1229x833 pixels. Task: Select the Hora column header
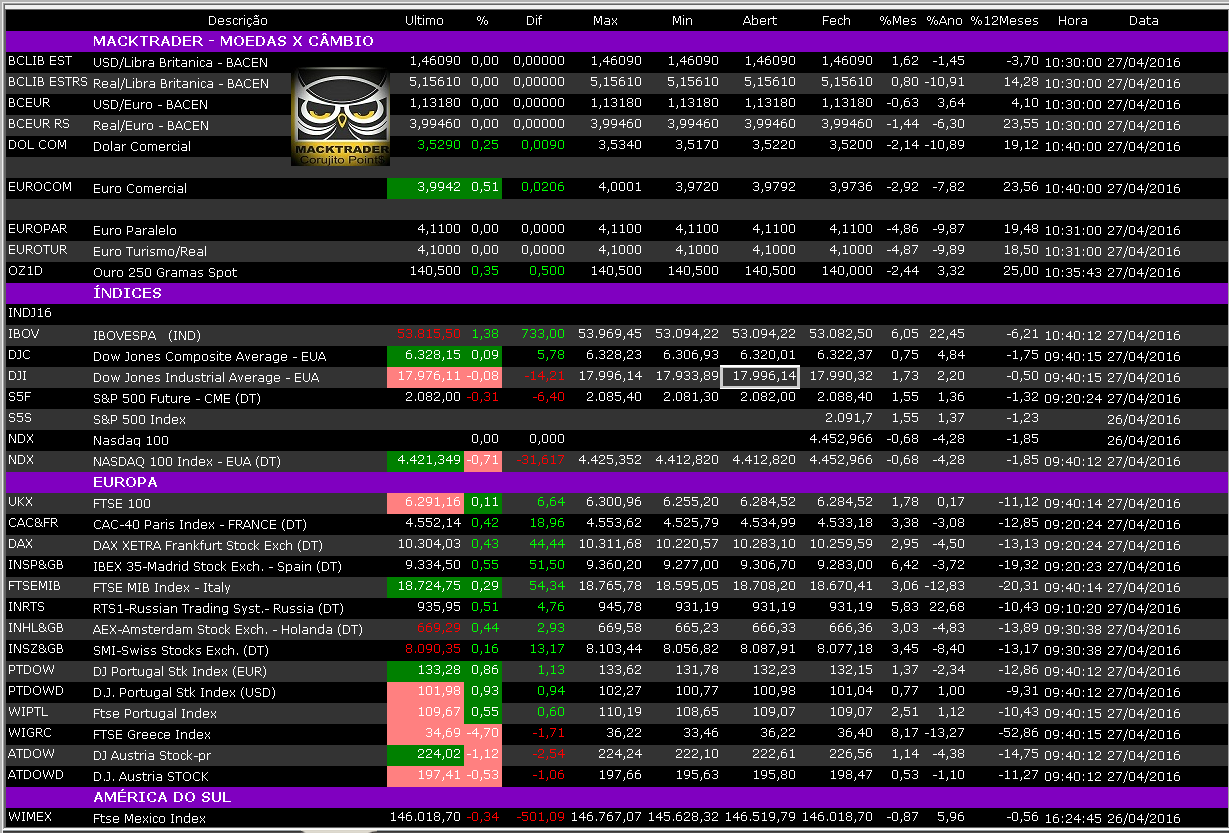[x=1073, y=20]
